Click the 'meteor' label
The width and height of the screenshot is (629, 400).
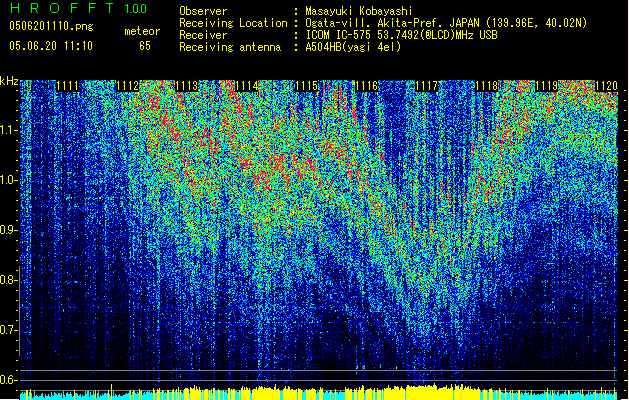click(142, 31)
